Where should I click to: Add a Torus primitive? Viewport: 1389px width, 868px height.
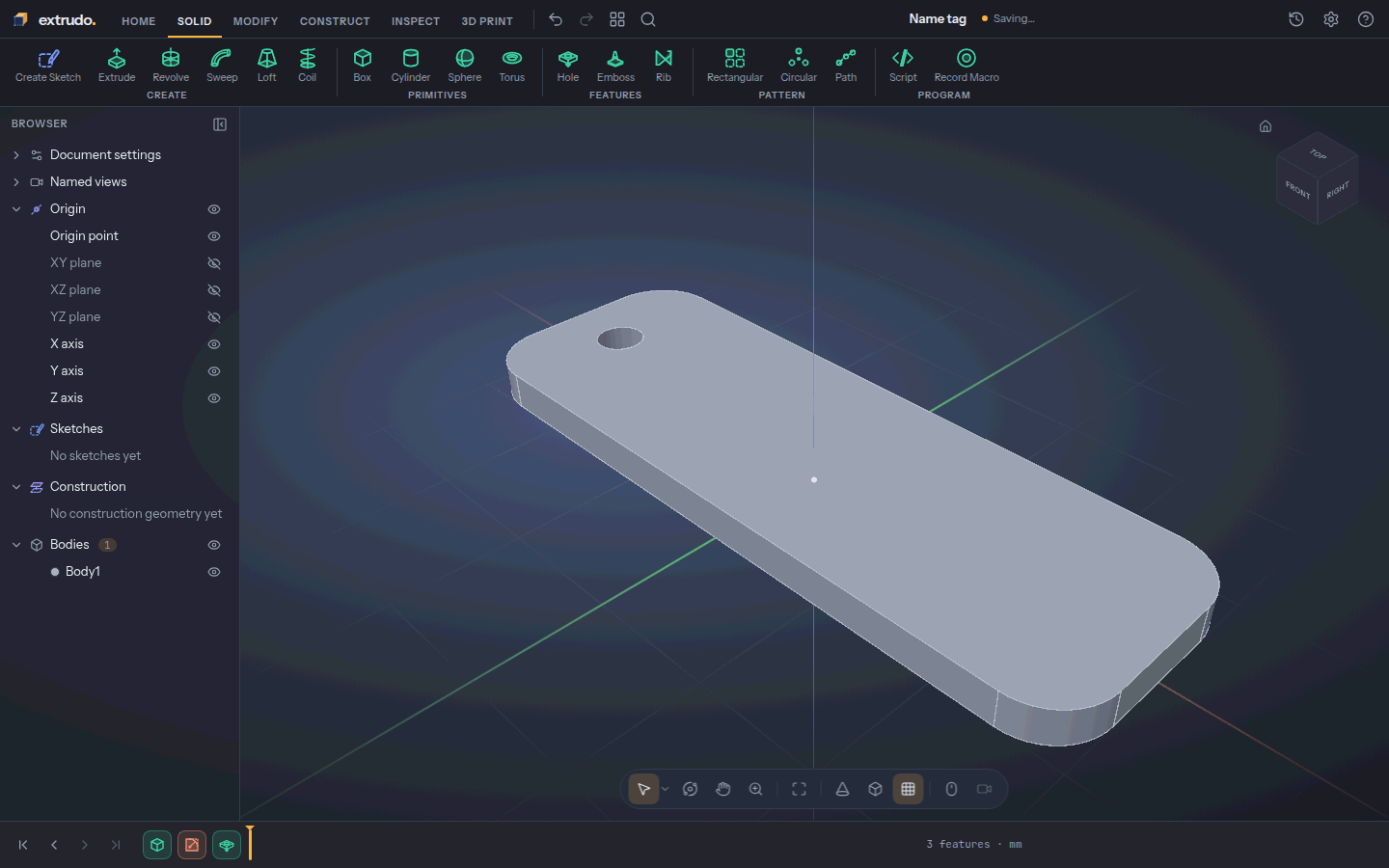(x=512, y=66)
